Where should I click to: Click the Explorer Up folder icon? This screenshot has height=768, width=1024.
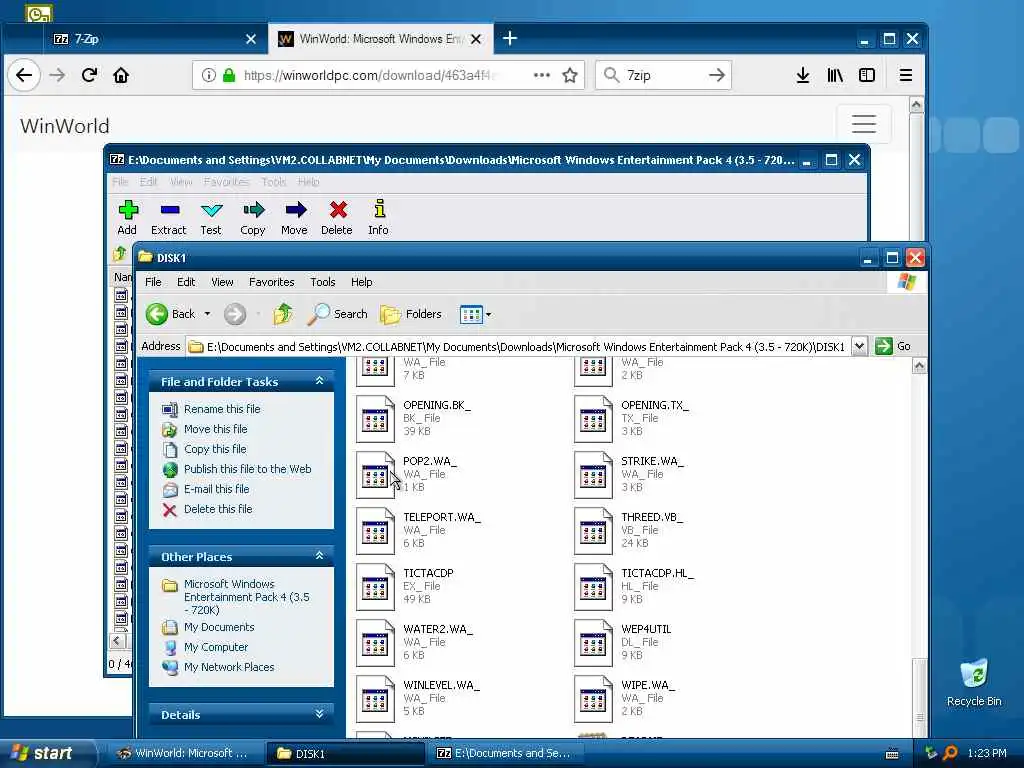click(283, 314)
